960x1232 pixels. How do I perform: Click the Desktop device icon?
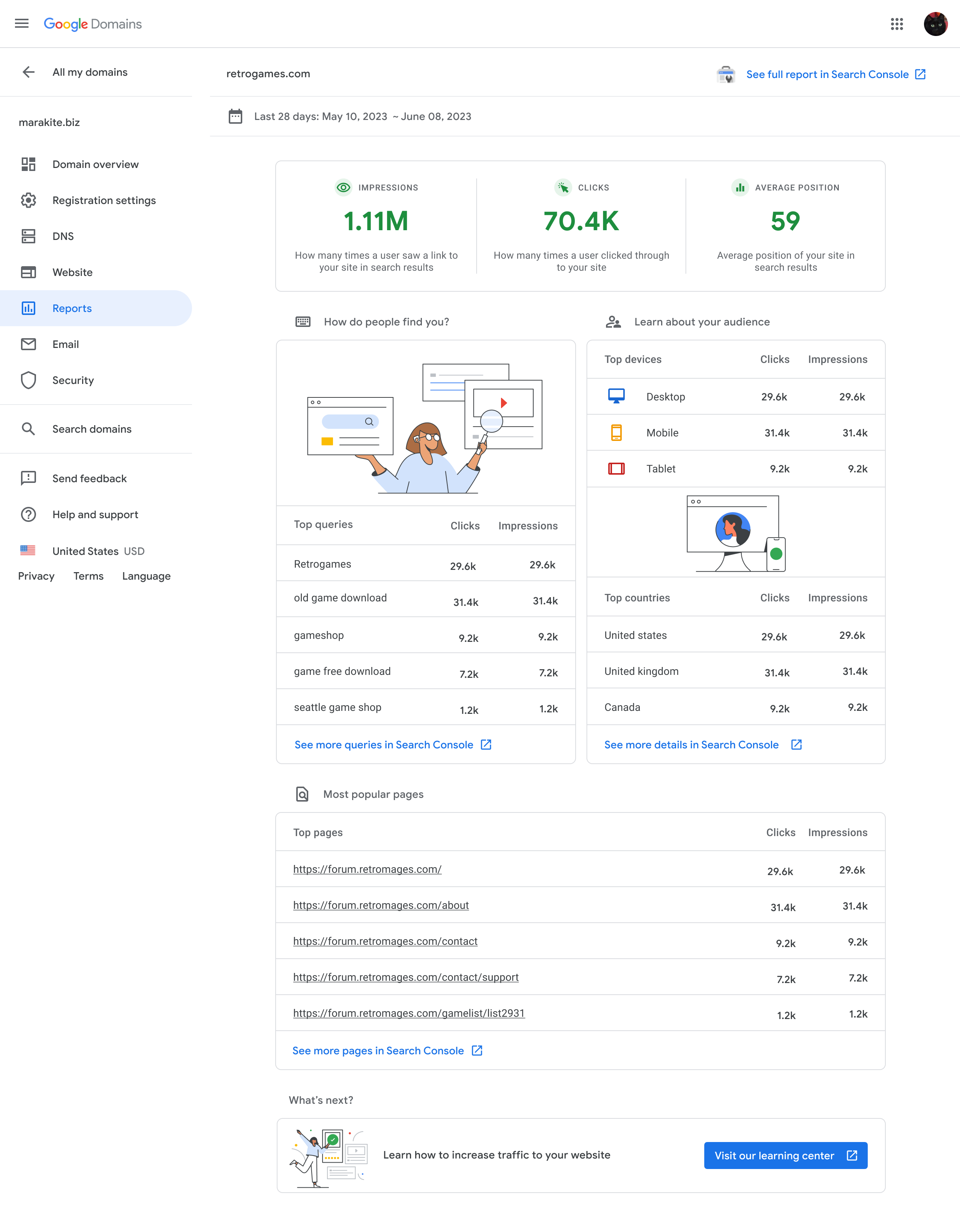[616, 396]
